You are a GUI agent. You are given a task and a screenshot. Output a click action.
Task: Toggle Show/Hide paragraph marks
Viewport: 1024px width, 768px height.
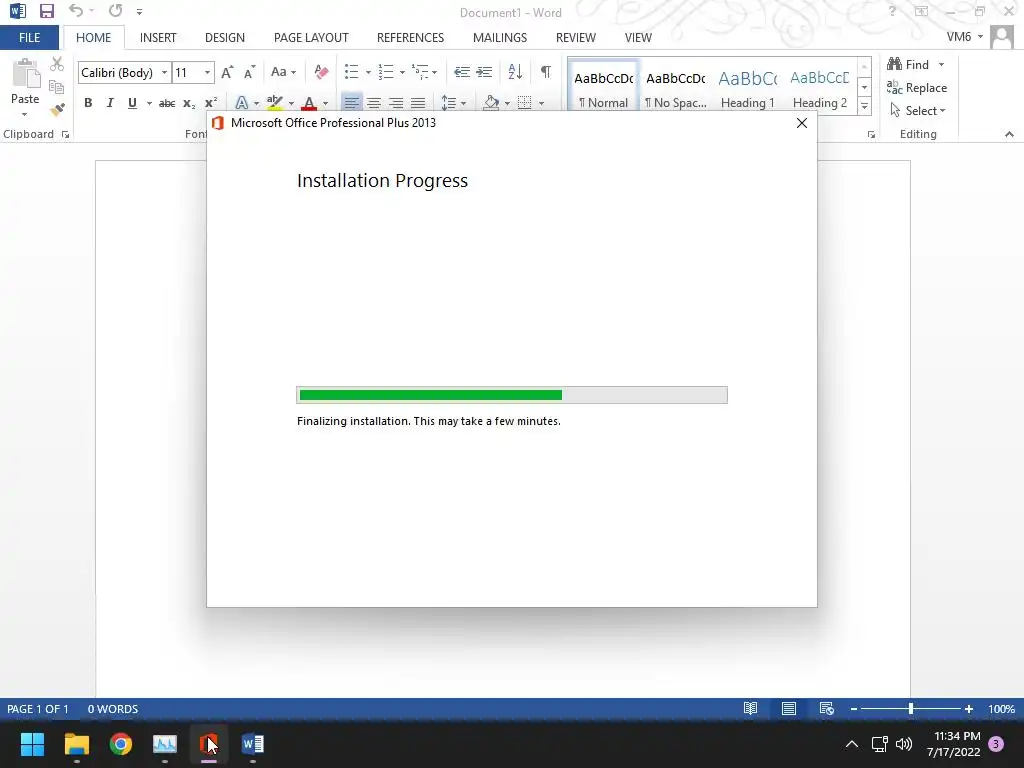546,72
